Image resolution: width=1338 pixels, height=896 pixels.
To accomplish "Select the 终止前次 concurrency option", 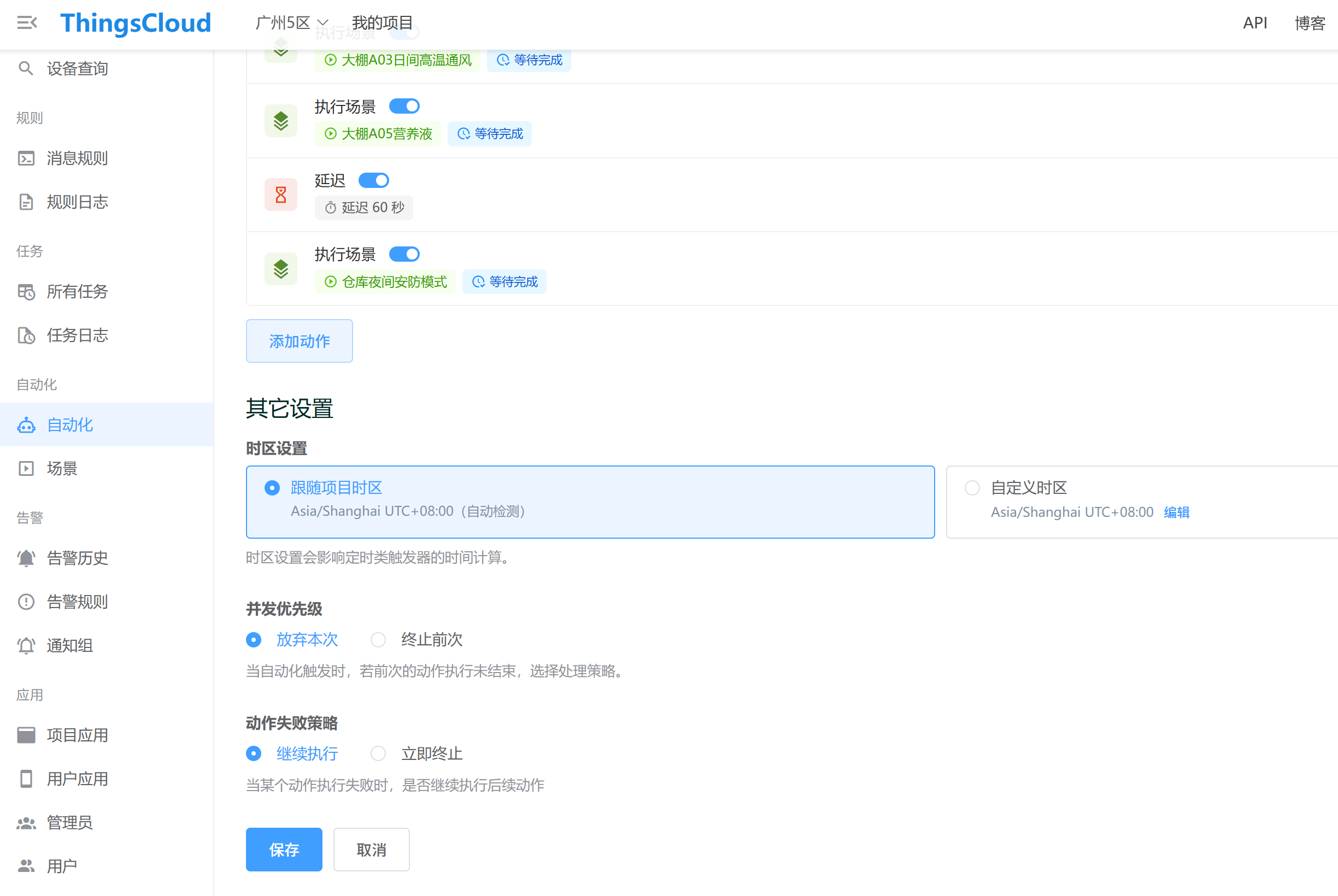I will pyautogui.click(x=378, y=639).
